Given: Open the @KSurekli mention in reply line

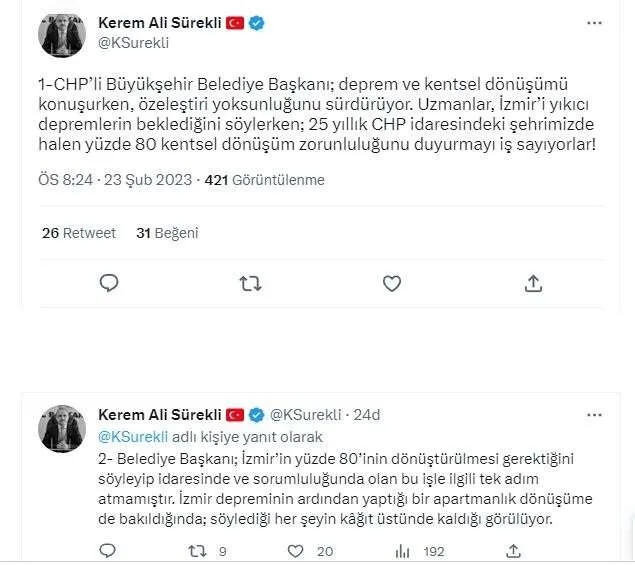Looking at the screenshot, I should pos(133,437).
